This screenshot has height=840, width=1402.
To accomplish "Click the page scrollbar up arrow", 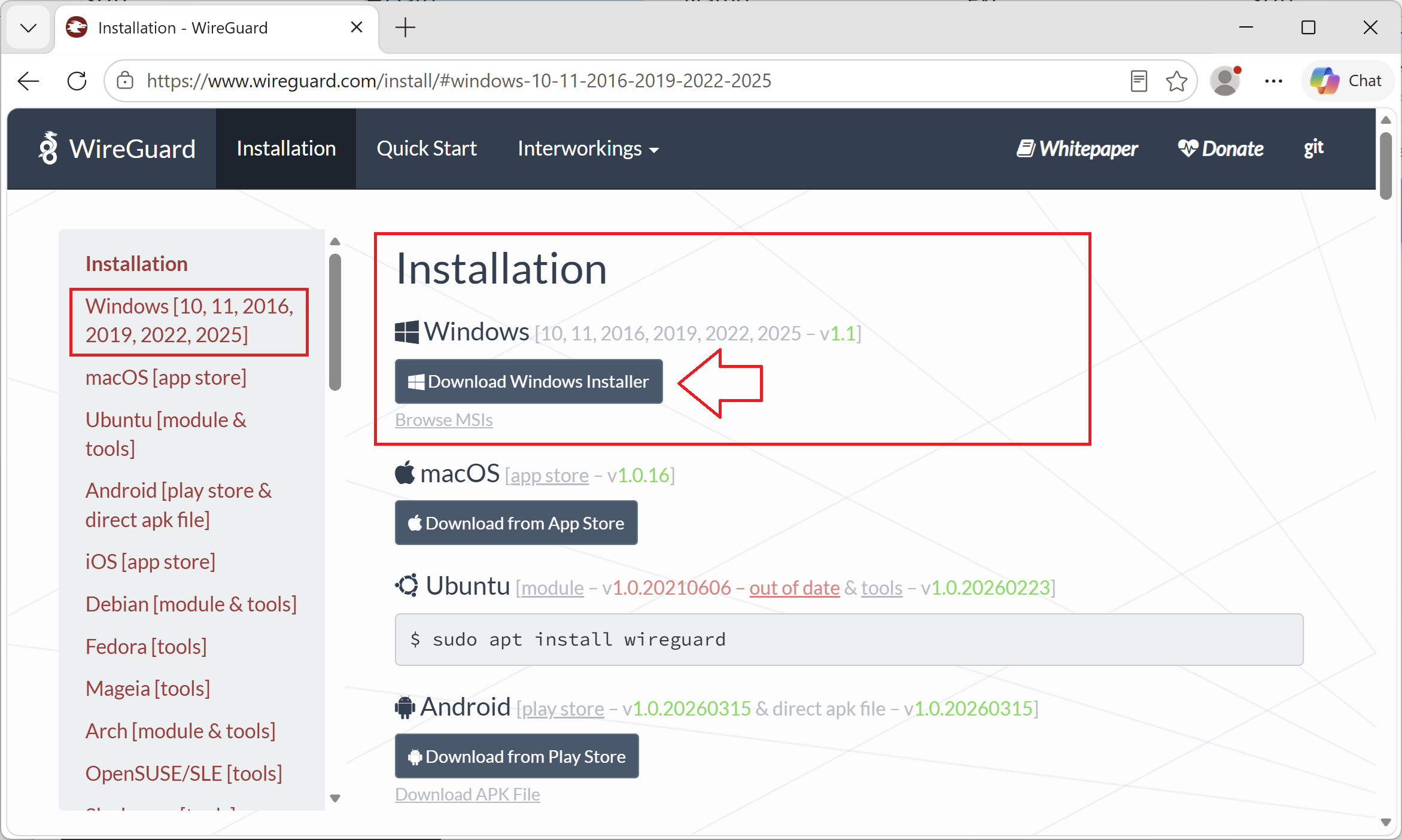I will [x=1386, y=120].
